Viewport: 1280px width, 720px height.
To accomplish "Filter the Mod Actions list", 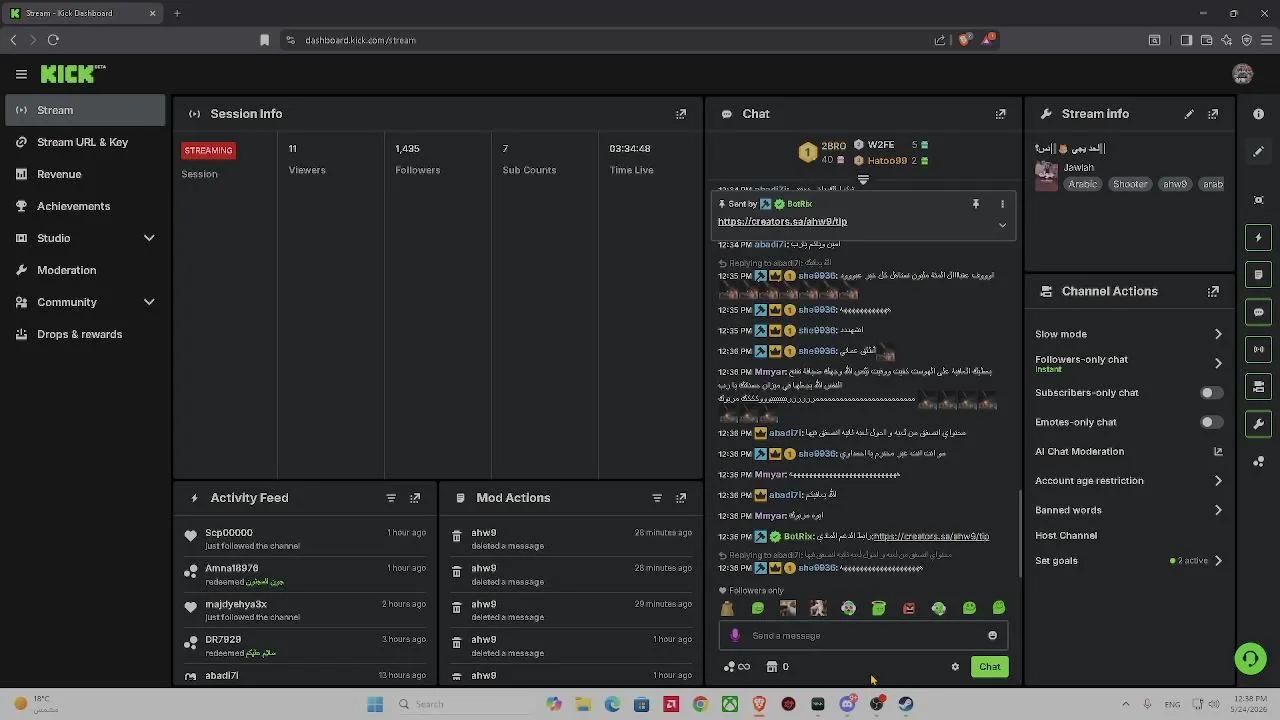I will click(x=657, y=498).
